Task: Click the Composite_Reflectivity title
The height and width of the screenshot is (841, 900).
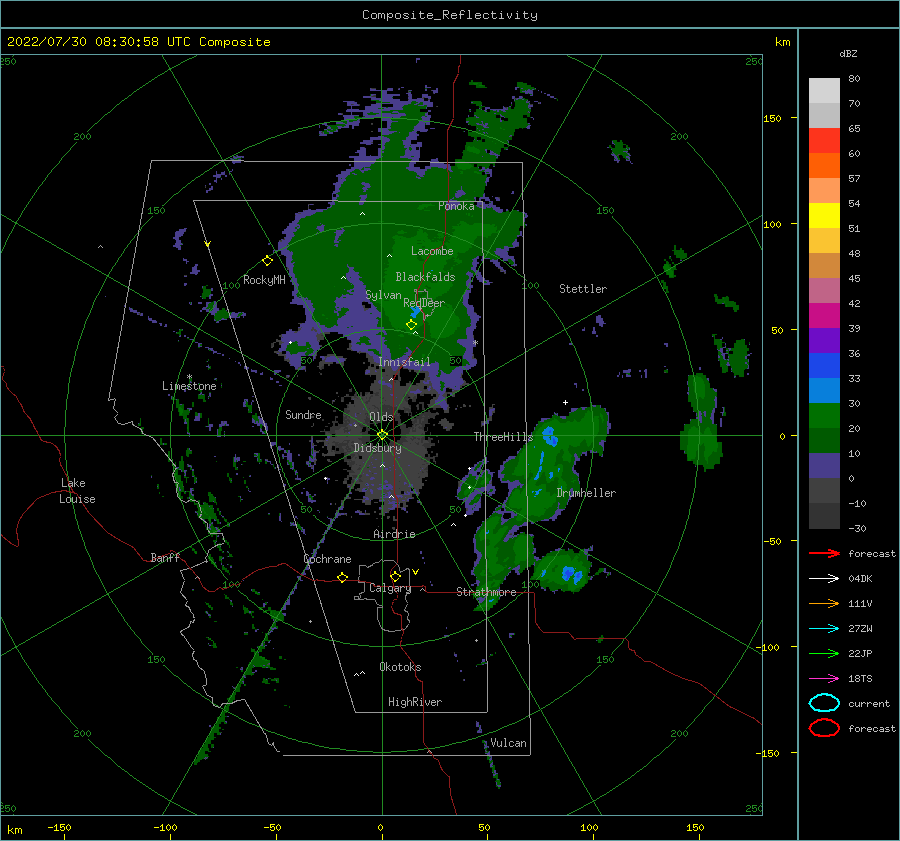Action: (450, 15)
